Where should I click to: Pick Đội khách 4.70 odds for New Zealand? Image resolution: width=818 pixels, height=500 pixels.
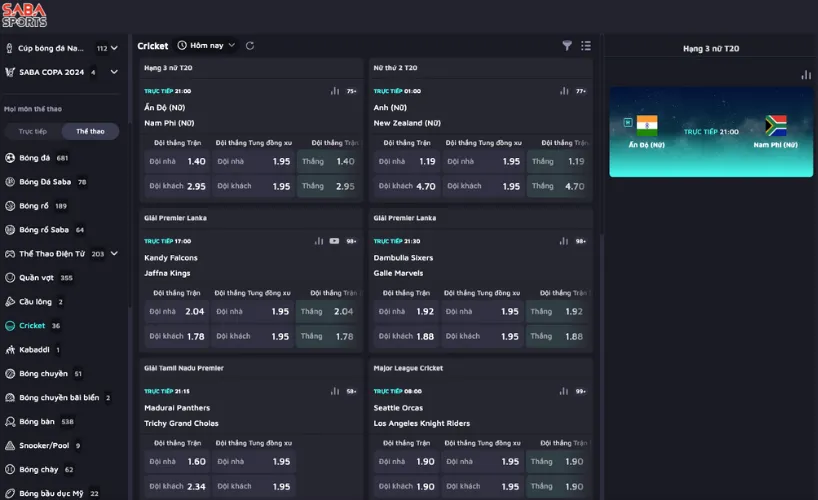(407, 186)
